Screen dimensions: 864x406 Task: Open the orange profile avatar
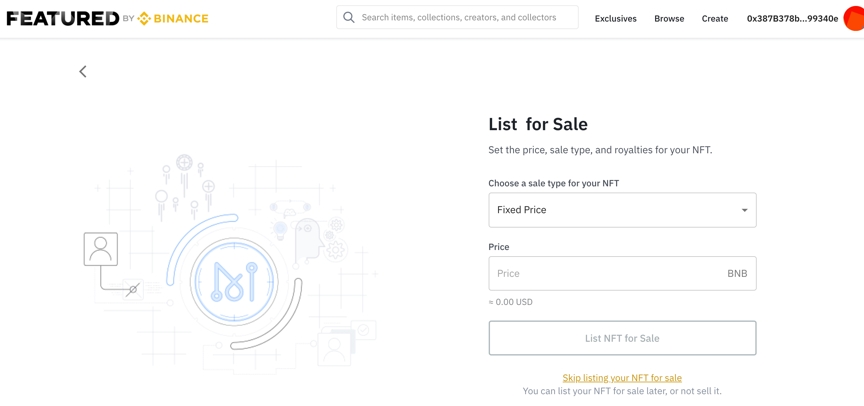[854, 18]
